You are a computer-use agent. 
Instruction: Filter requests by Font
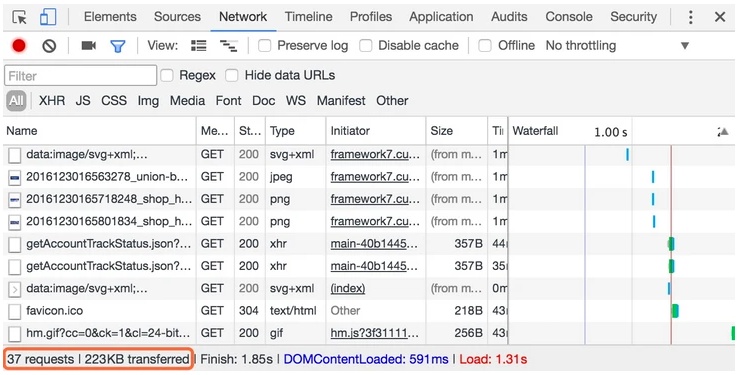[228, 101]
